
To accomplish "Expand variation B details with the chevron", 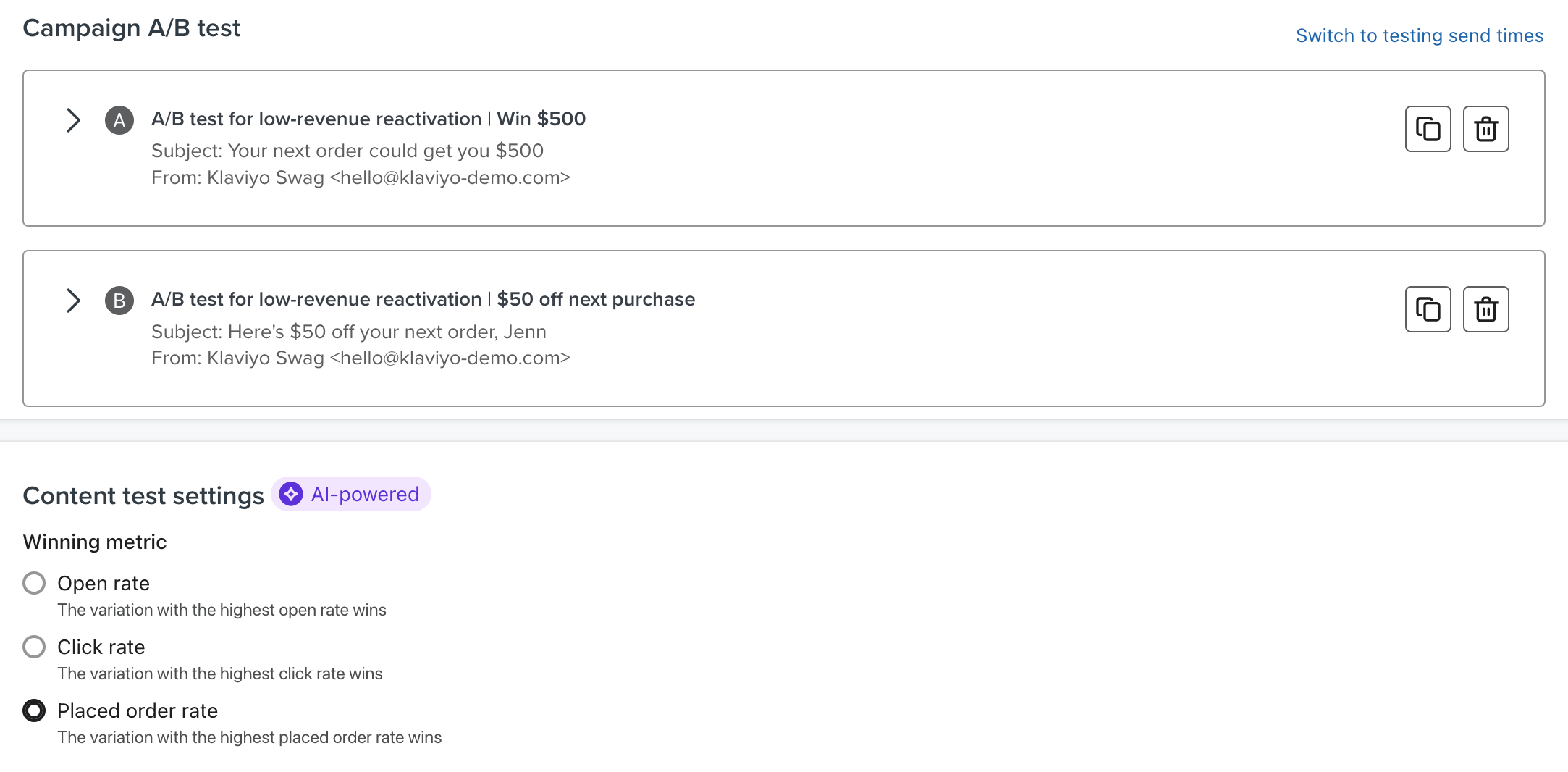I will tap(73, 301).
